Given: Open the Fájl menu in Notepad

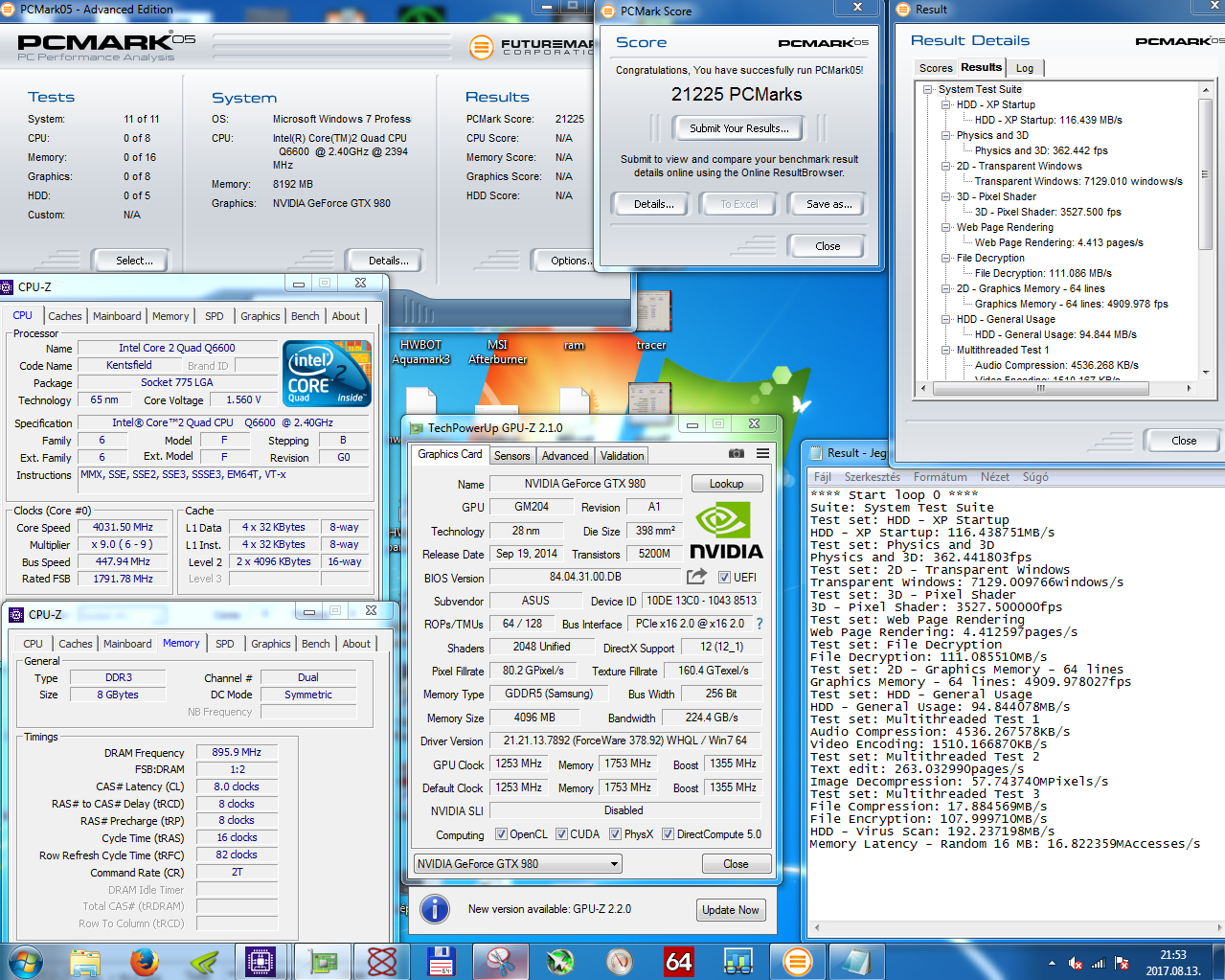Looking at the screenshot, I should click(822, 477).
